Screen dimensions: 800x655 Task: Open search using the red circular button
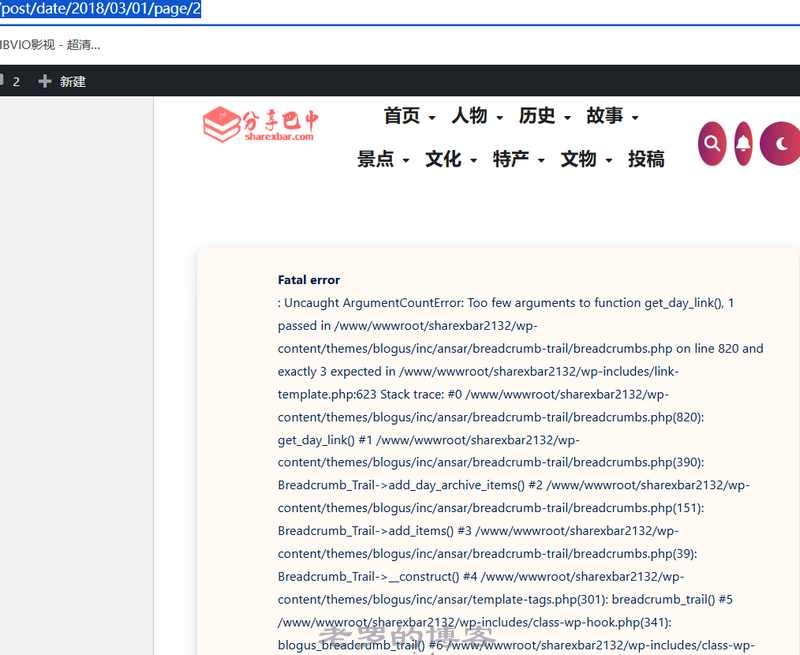pos(712,143)
